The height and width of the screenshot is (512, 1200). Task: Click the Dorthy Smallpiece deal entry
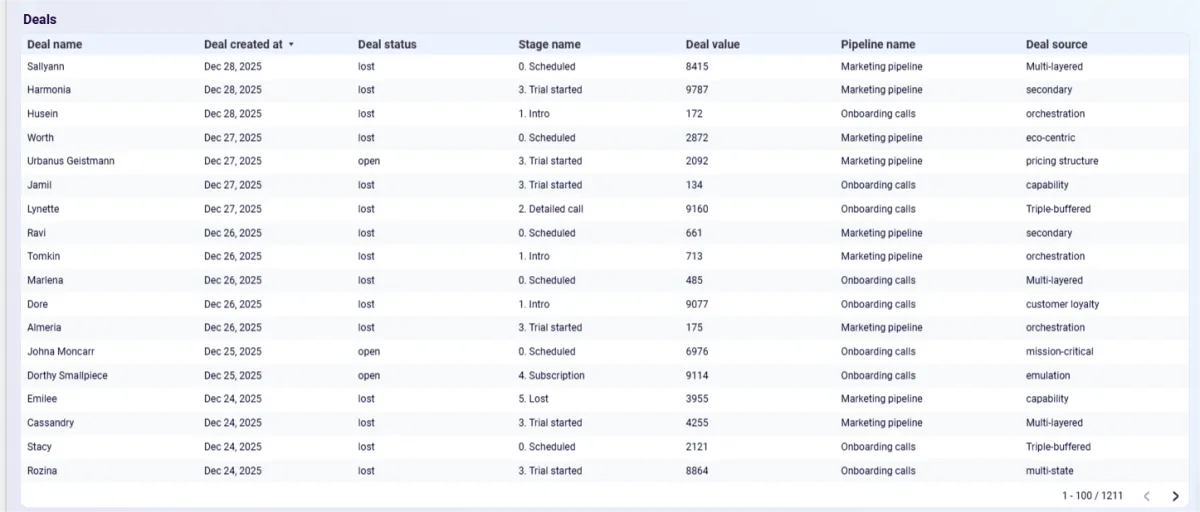(67, 376)
